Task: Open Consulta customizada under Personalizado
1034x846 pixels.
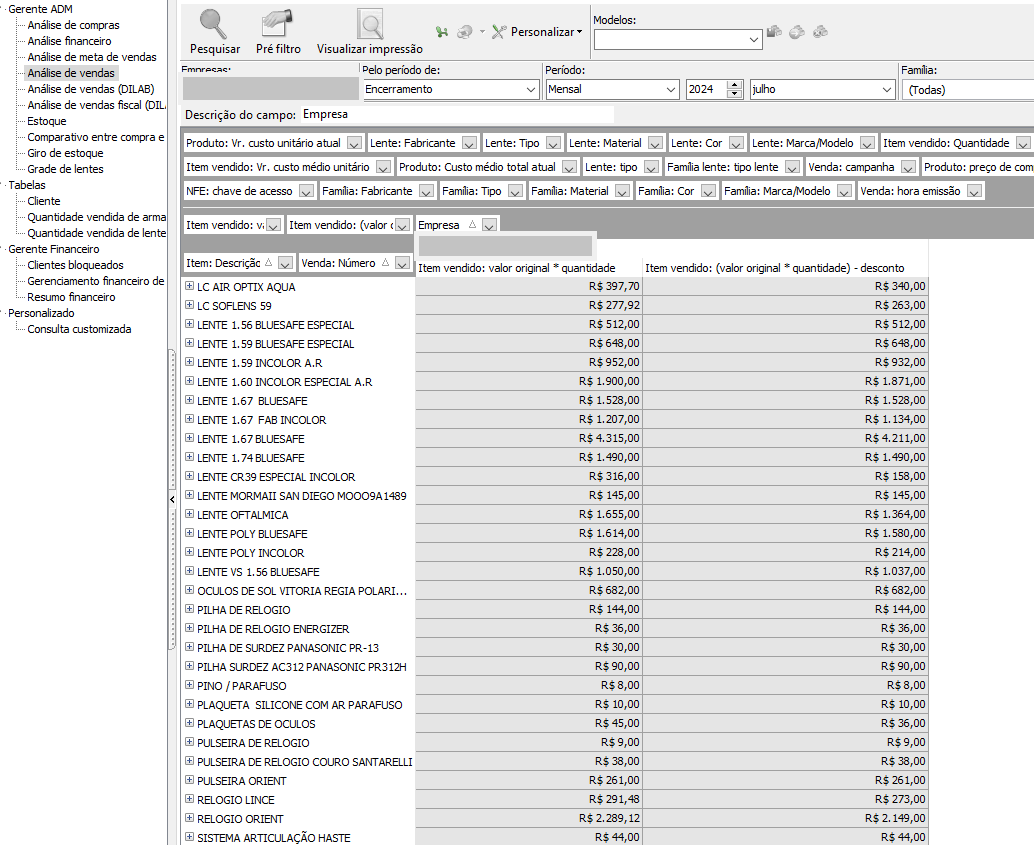Action: (x=79, y=329)
